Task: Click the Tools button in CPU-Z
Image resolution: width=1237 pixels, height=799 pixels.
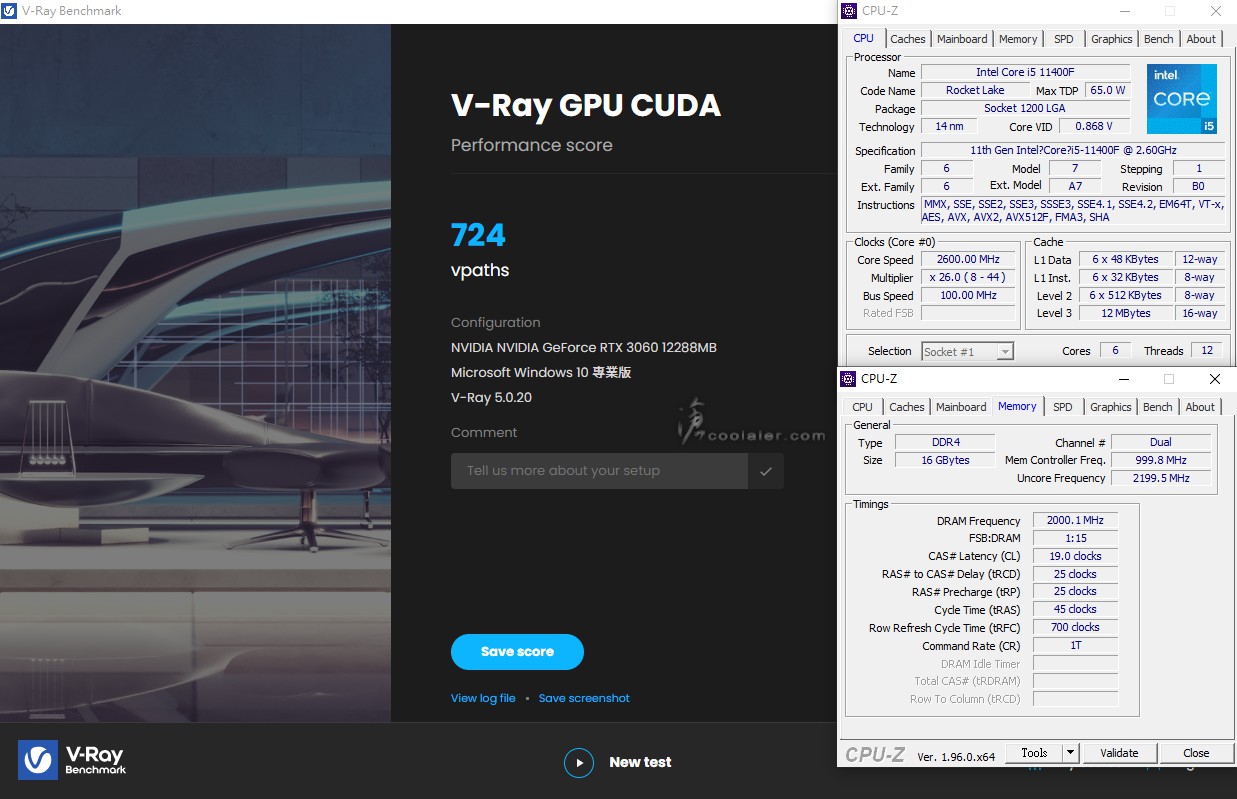Action: [1034, 753]
